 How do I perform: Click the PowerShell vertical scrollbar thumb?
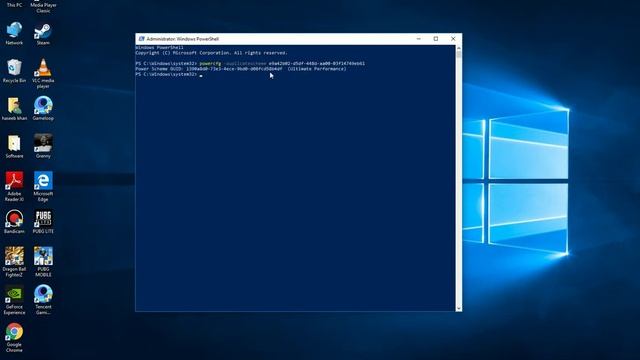pyautogui.click(x=459, y=54)
